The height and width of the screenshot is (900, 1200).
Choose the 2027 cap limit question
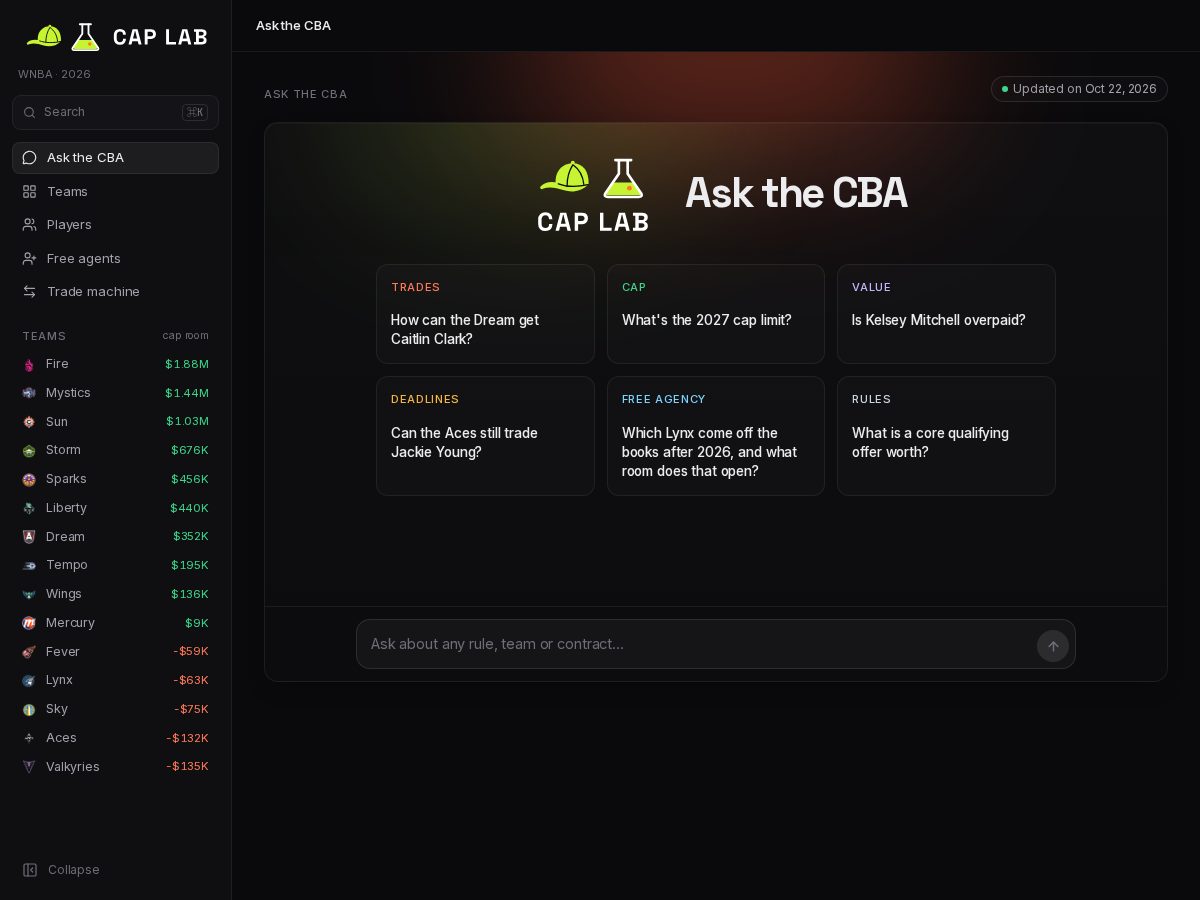[x=716, y=314]
